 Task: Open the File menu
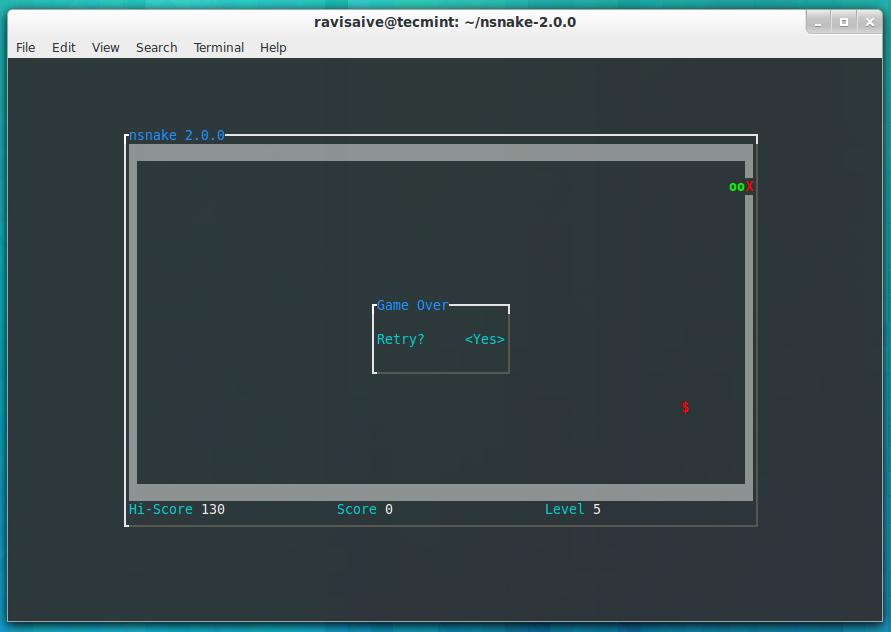coord(25,47)
